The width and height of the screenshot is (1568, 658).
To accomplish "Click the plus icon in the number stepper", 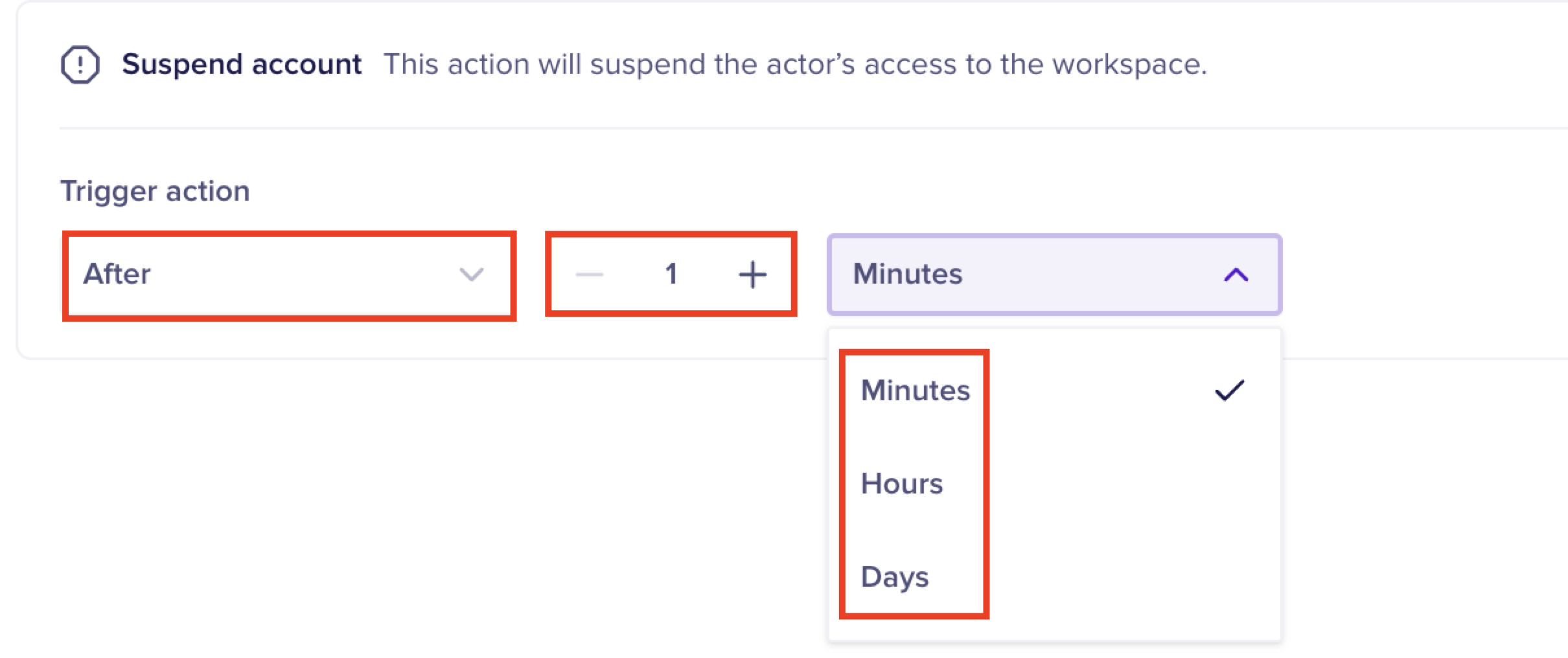I will pos(752,275).
